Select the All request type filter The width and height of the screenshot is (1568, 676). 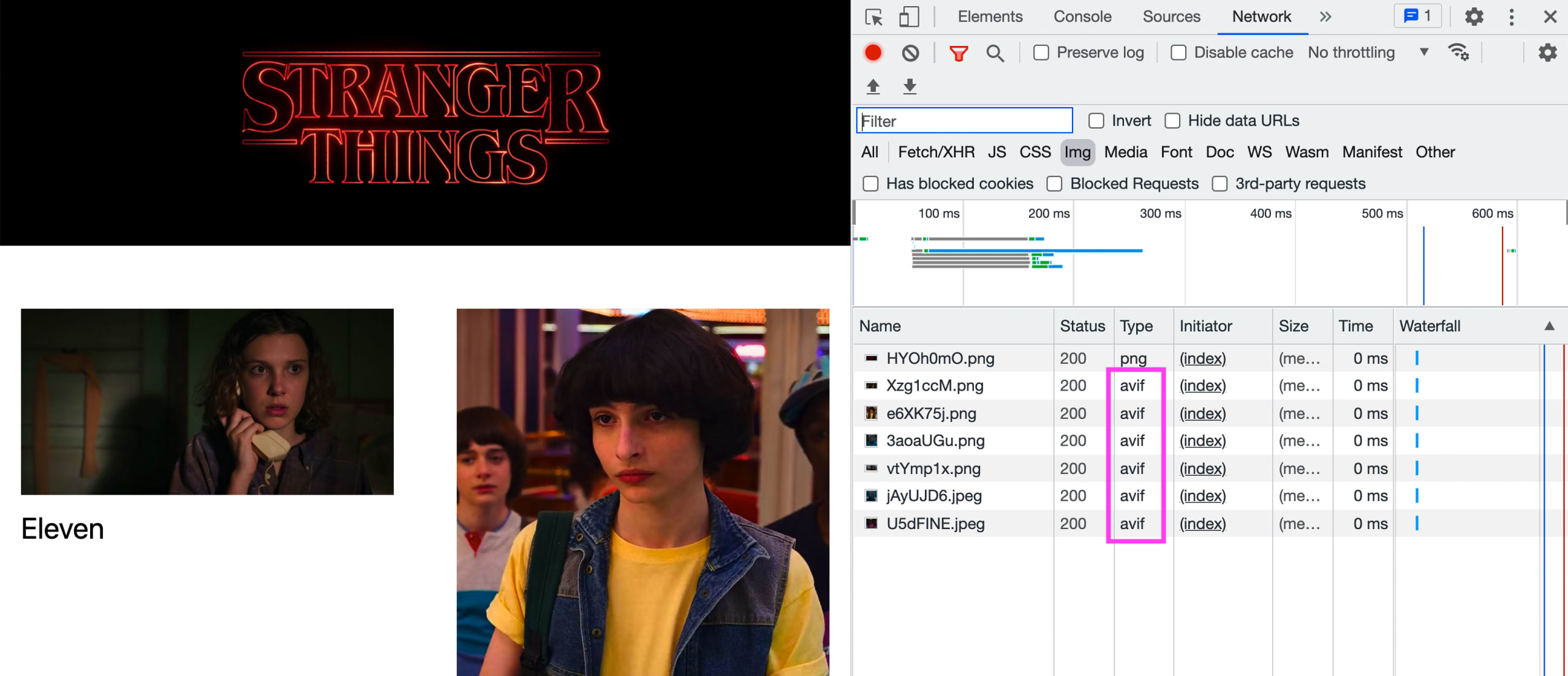(869, 152)
